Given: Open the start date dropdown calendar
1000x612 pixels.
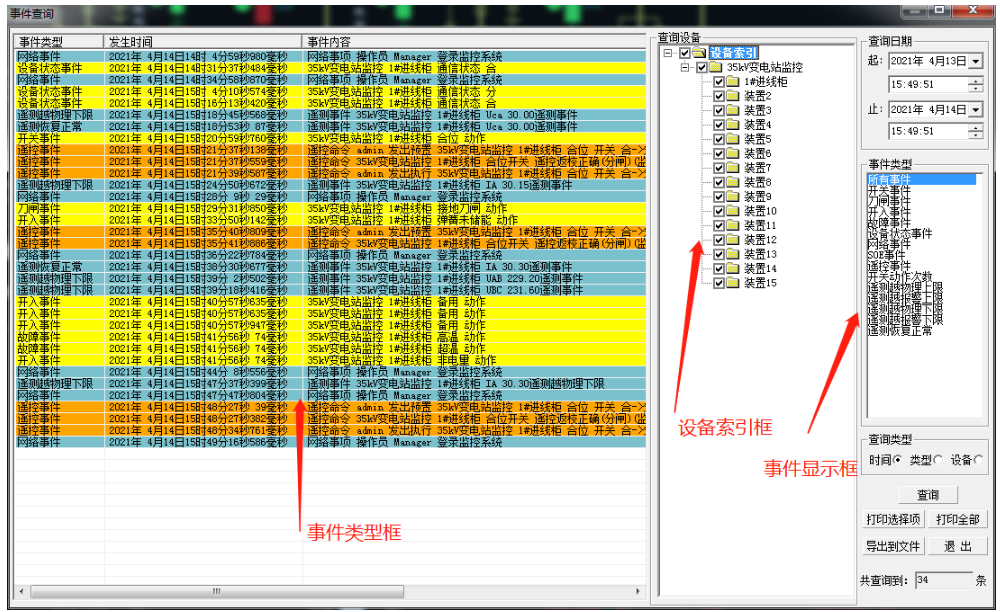Looking at the screenshot, I should pyautogui.click(x=975, y=62).
